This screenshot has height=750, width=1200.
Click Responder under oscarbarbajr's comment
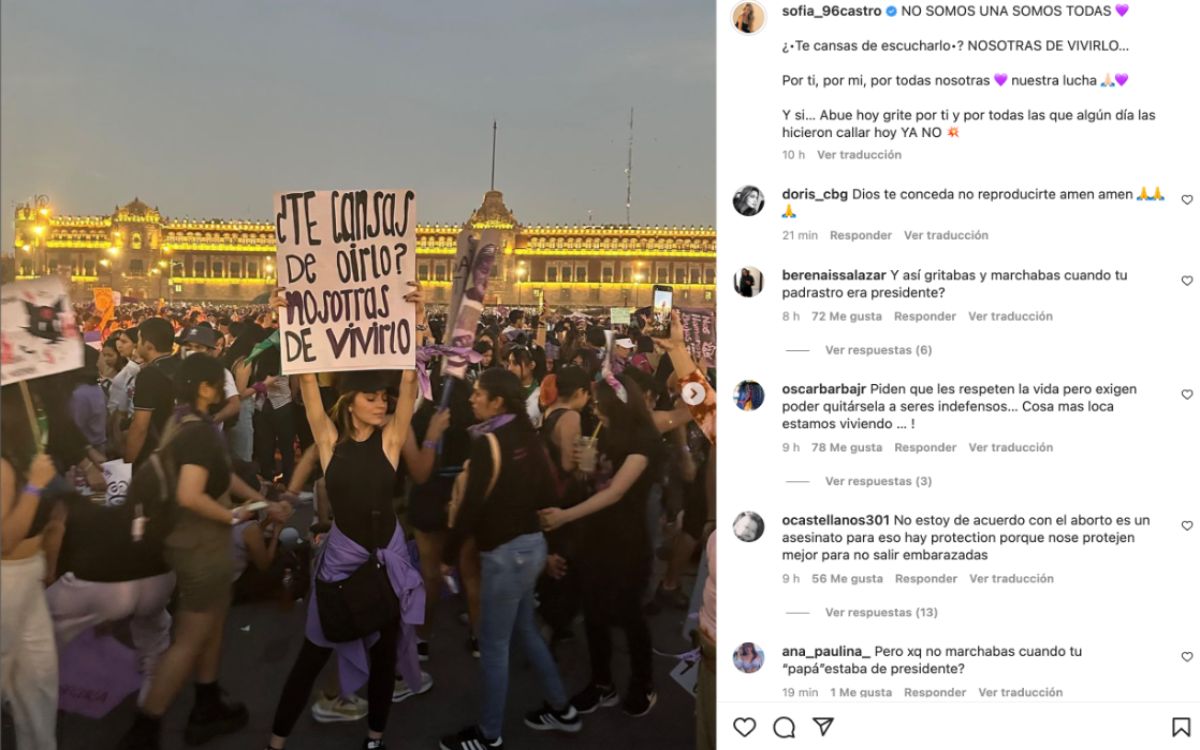coord(925,447)
